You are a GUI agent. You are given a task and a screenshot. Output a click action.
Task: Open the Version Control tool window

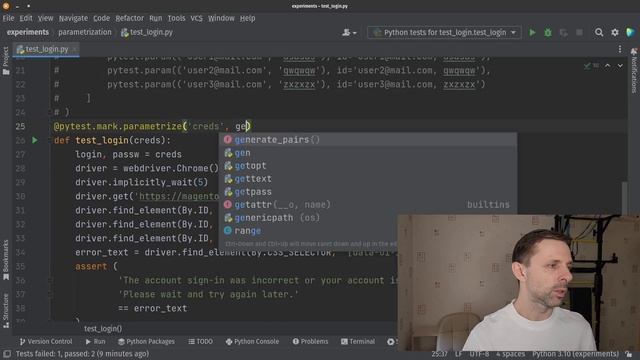click(46, 341)
